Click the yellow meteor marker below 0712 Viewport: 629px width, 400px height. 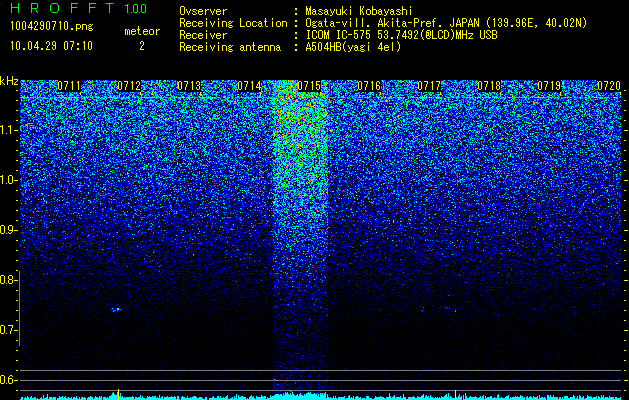(118, 394)
